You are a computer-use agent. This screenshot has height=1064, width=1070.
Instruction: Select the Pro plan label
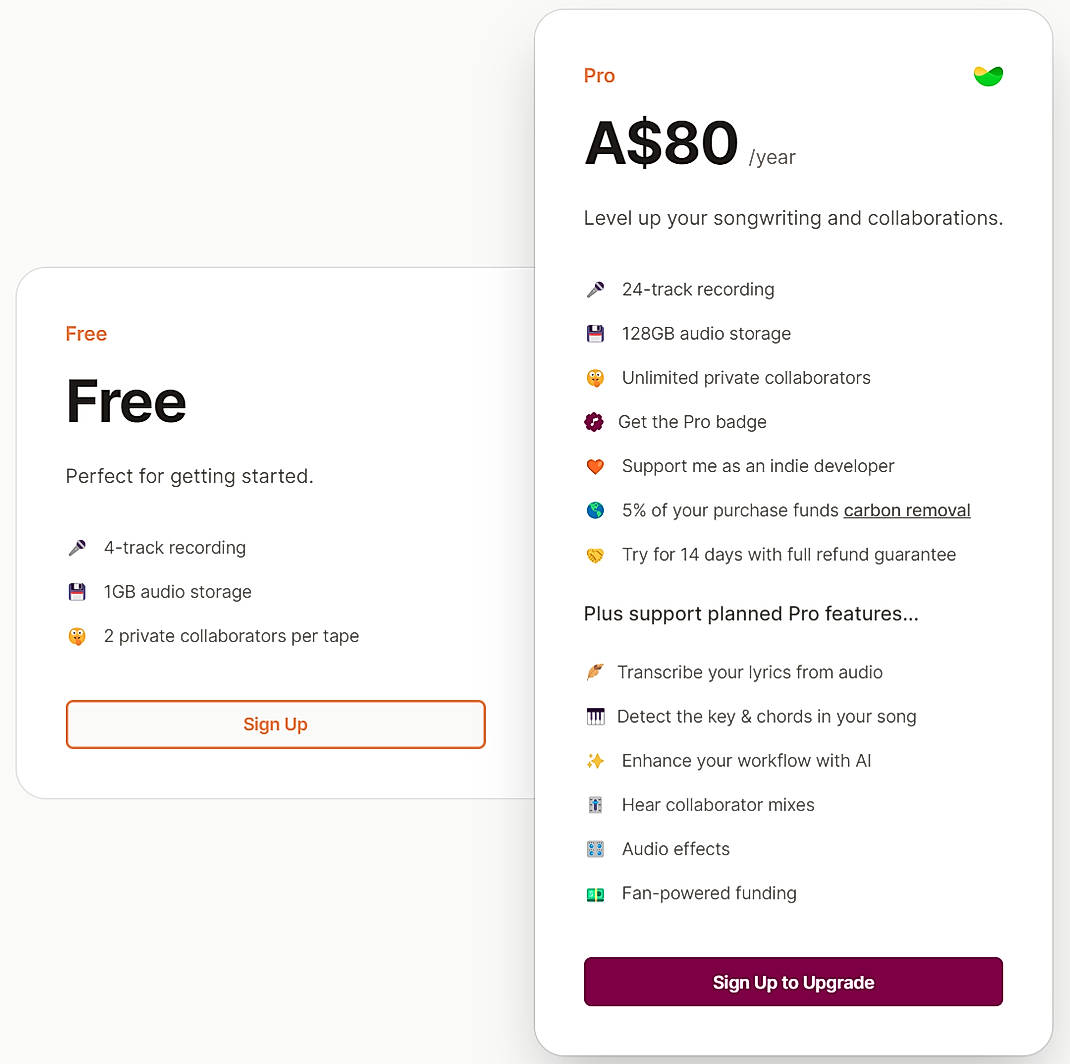pyautogui.click(x=598, y=75)
